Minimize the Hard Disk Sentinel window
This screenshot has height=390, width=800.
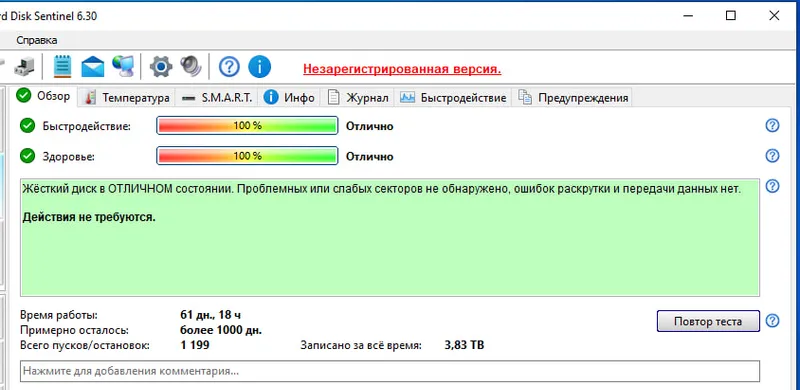coord(688,16)
